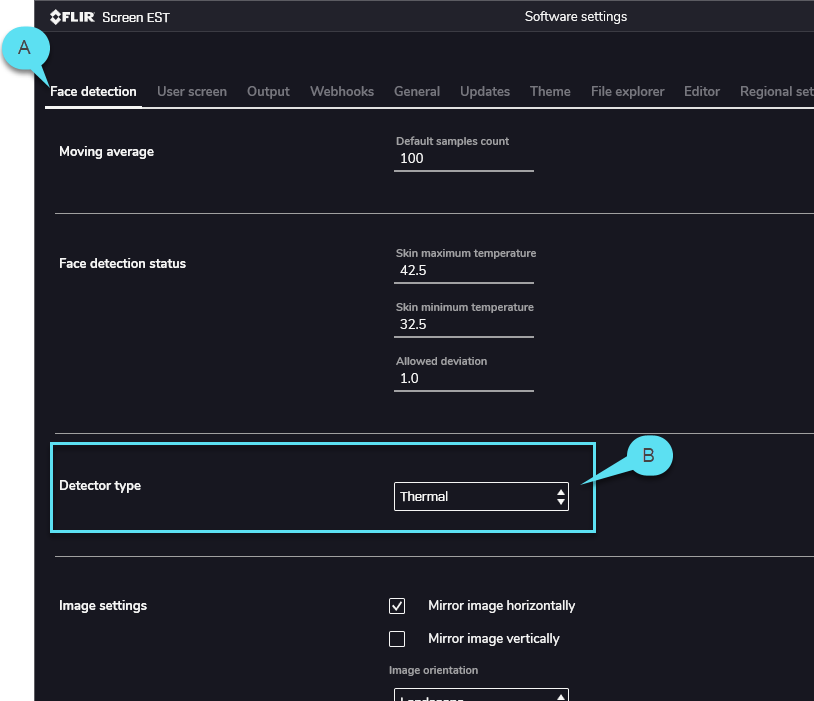The height and width of the screenshot is (701, 814).
Task: Uncheck Mirror image horizontally
Action: 397,606
